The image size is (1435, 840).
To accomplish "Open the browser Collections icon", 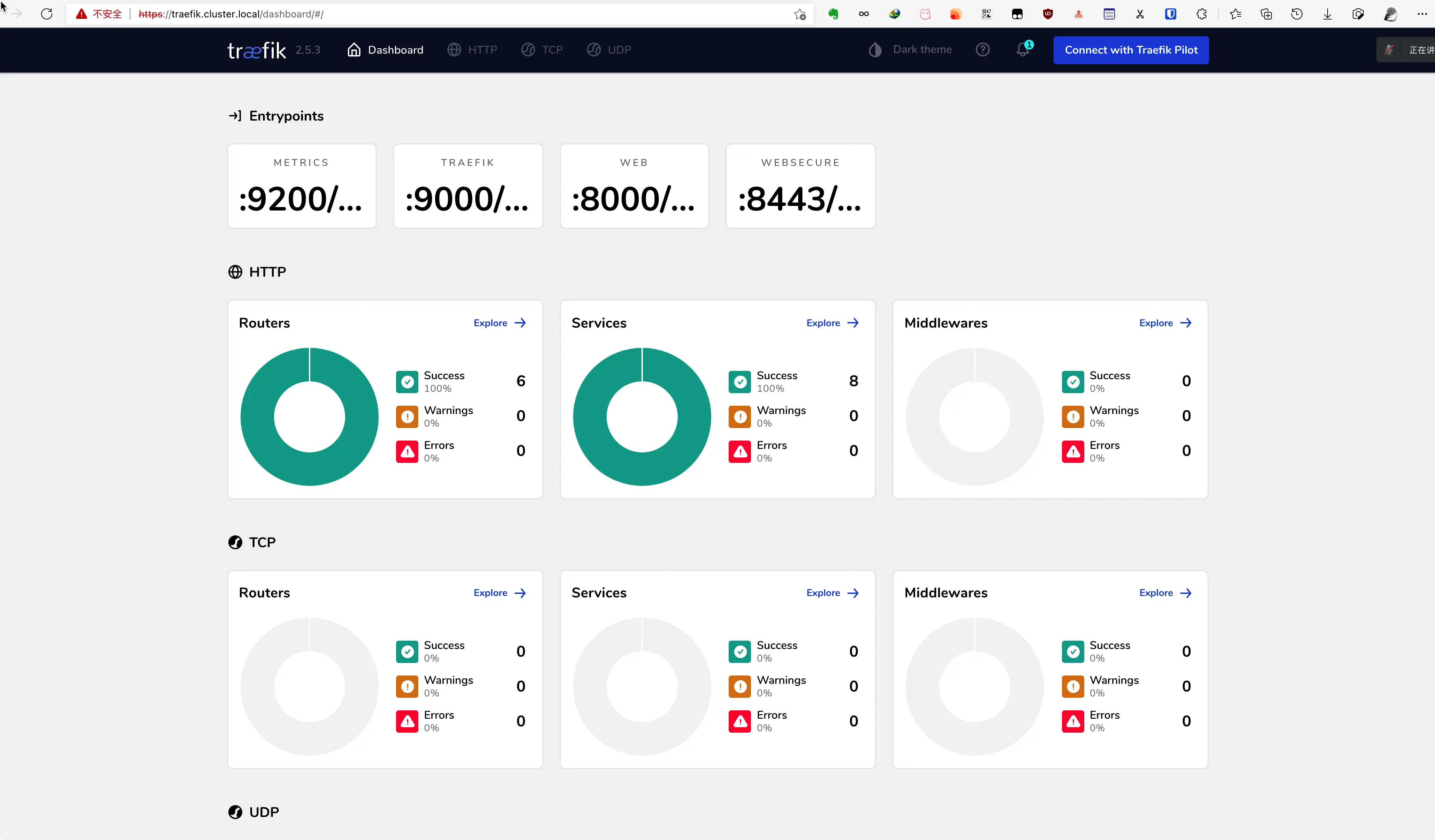I will coord(1267,14).
